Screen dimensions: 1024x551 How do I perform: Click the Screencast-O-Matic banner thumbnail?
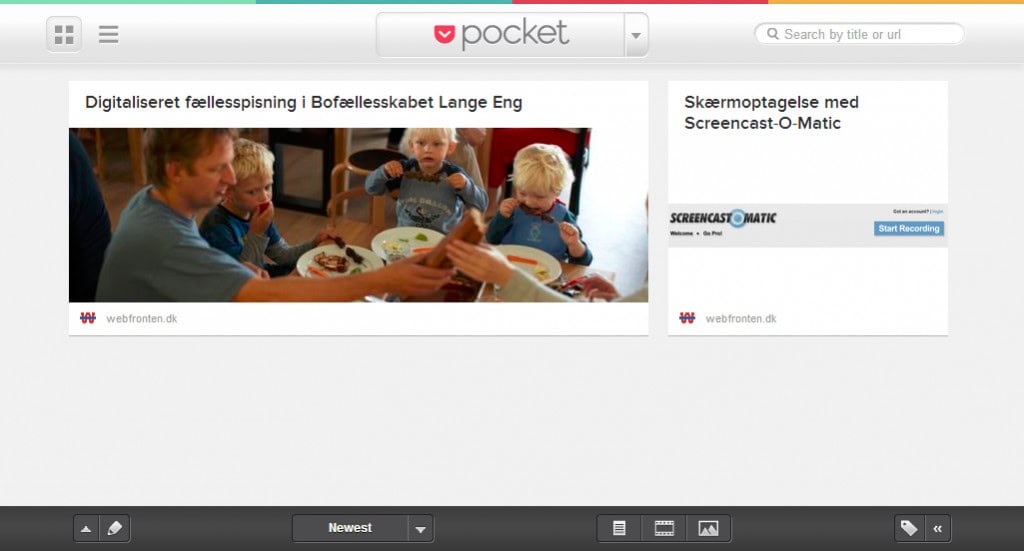tap(808, 225)
